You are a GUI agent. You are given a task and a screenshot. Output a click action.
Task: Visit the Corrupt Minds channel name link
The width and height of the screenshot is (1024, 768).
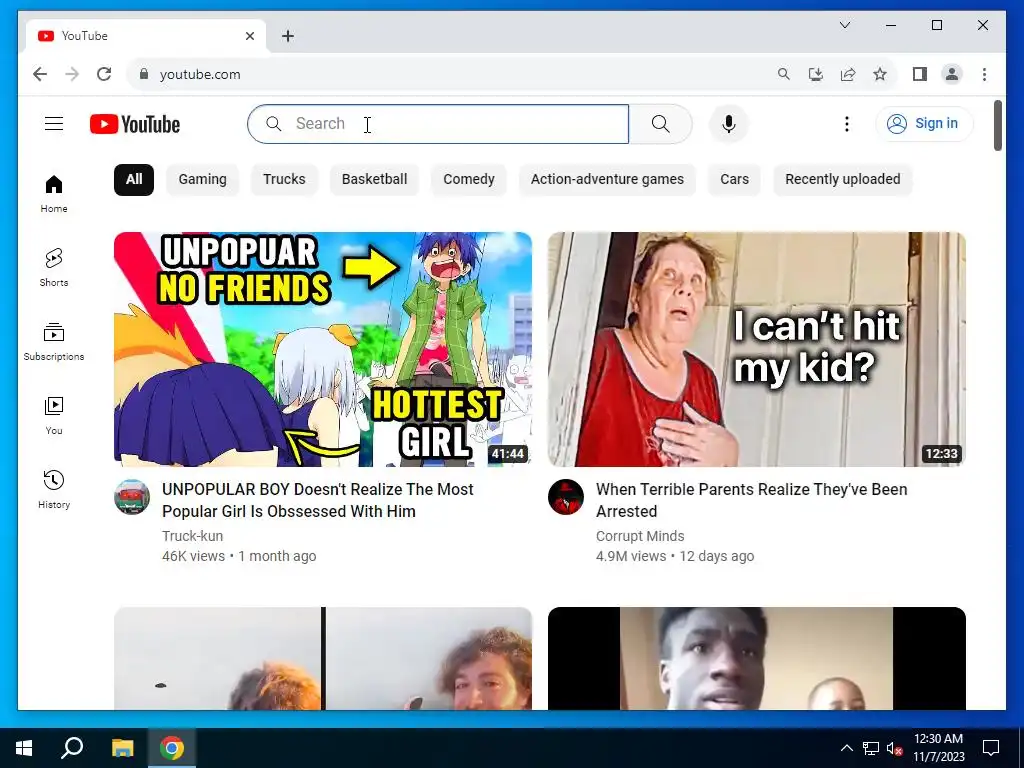coord(640,536)
